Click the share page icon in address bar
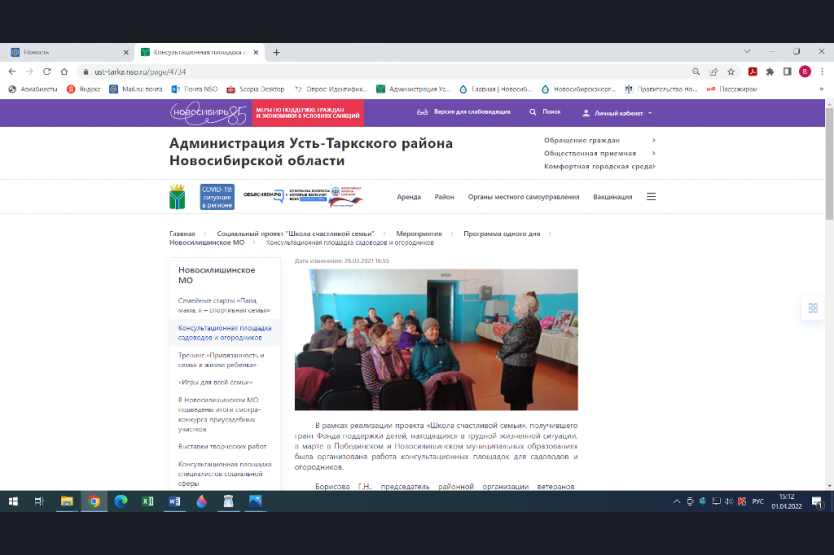This screenshot has width=834, height=555. click(x=713, y=71)
